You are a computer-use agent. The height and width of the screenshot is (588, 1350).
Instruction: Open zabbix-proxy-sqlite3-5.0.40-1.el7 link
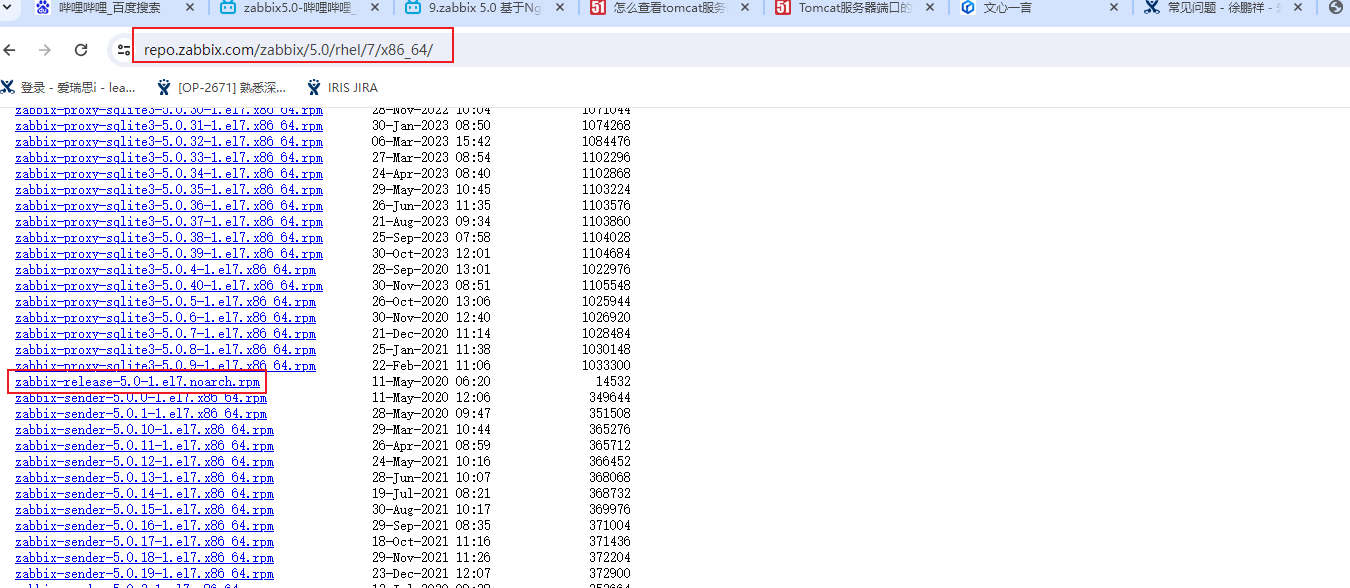tap(169, 286)
